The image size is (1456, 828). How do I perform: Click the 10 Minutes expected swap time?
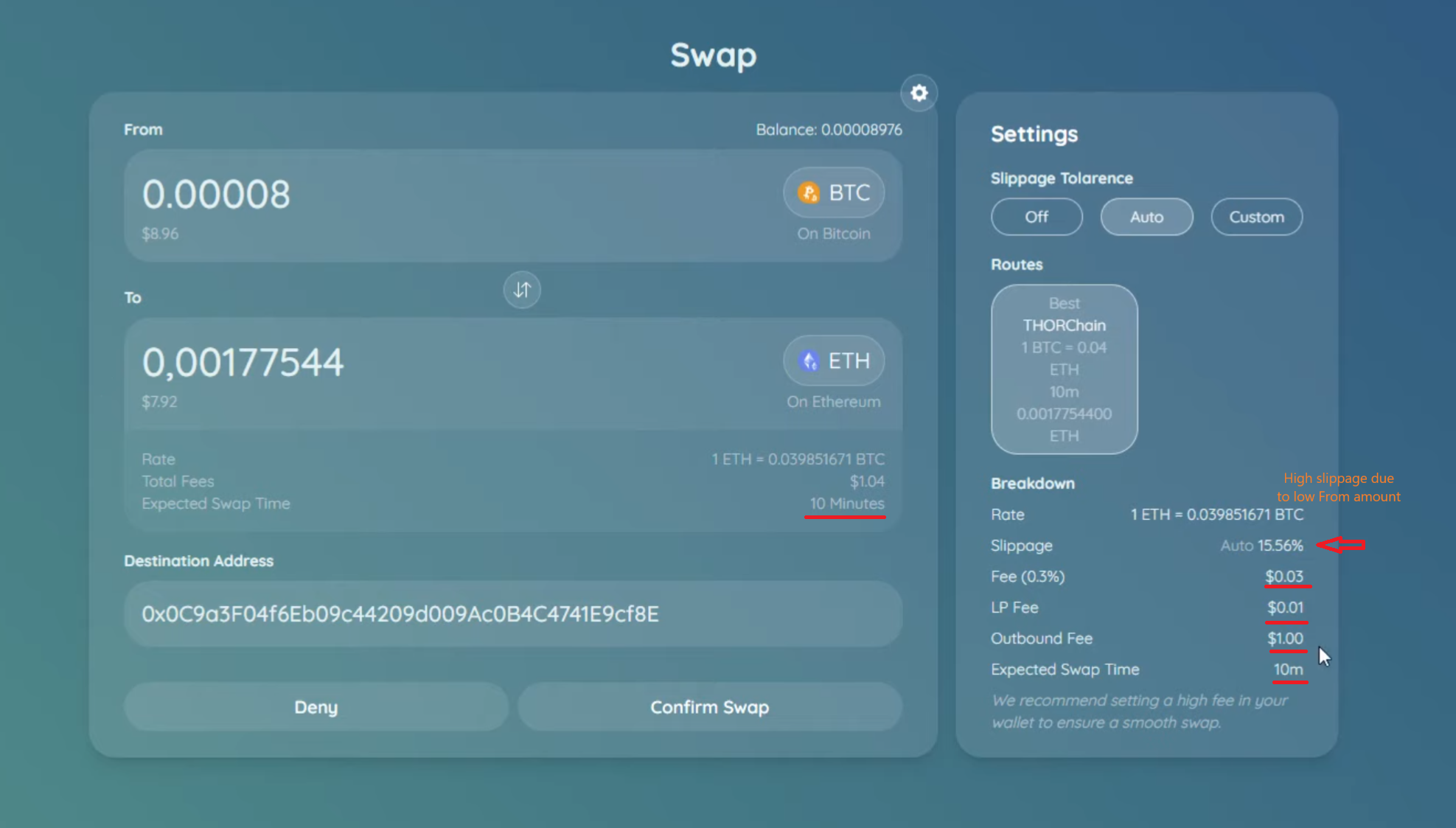[x=846, y=504]
